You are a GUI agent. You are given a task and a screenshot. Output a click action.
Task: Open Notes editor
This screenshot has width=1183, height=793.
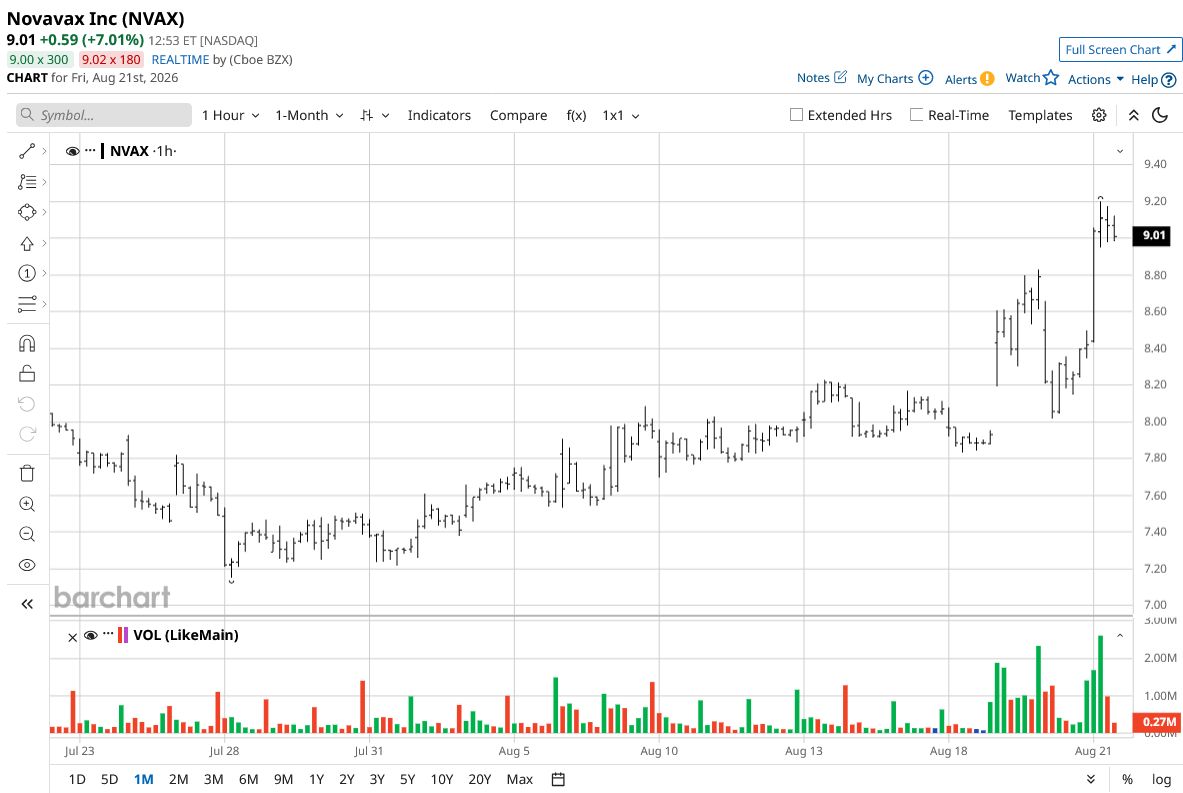coord(822,78)
